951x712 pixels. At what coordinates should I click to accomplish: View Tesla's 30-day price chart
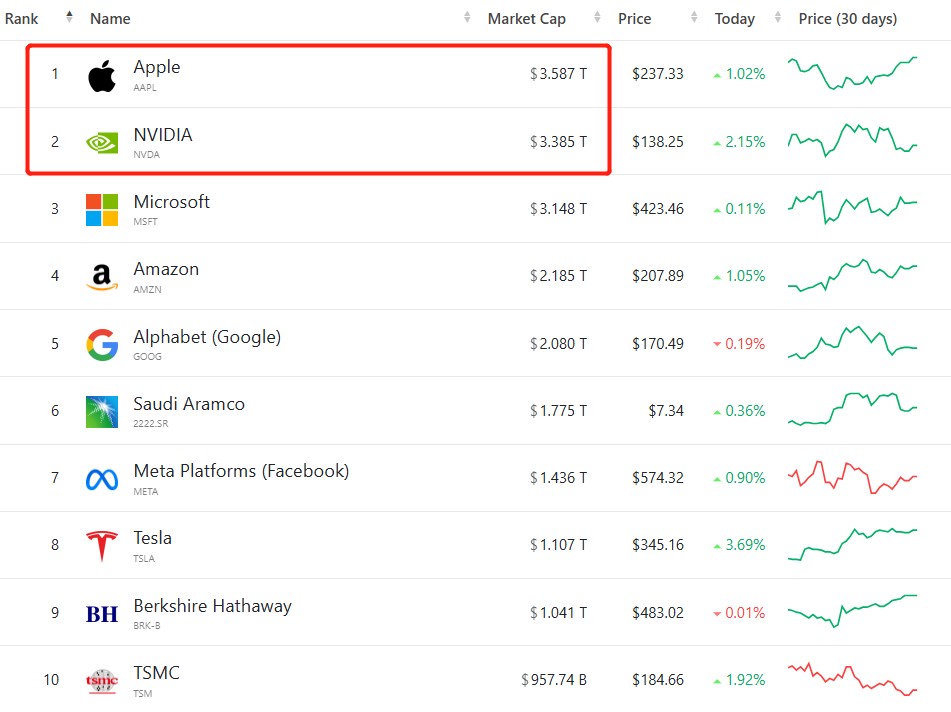[x=852, y=544]
